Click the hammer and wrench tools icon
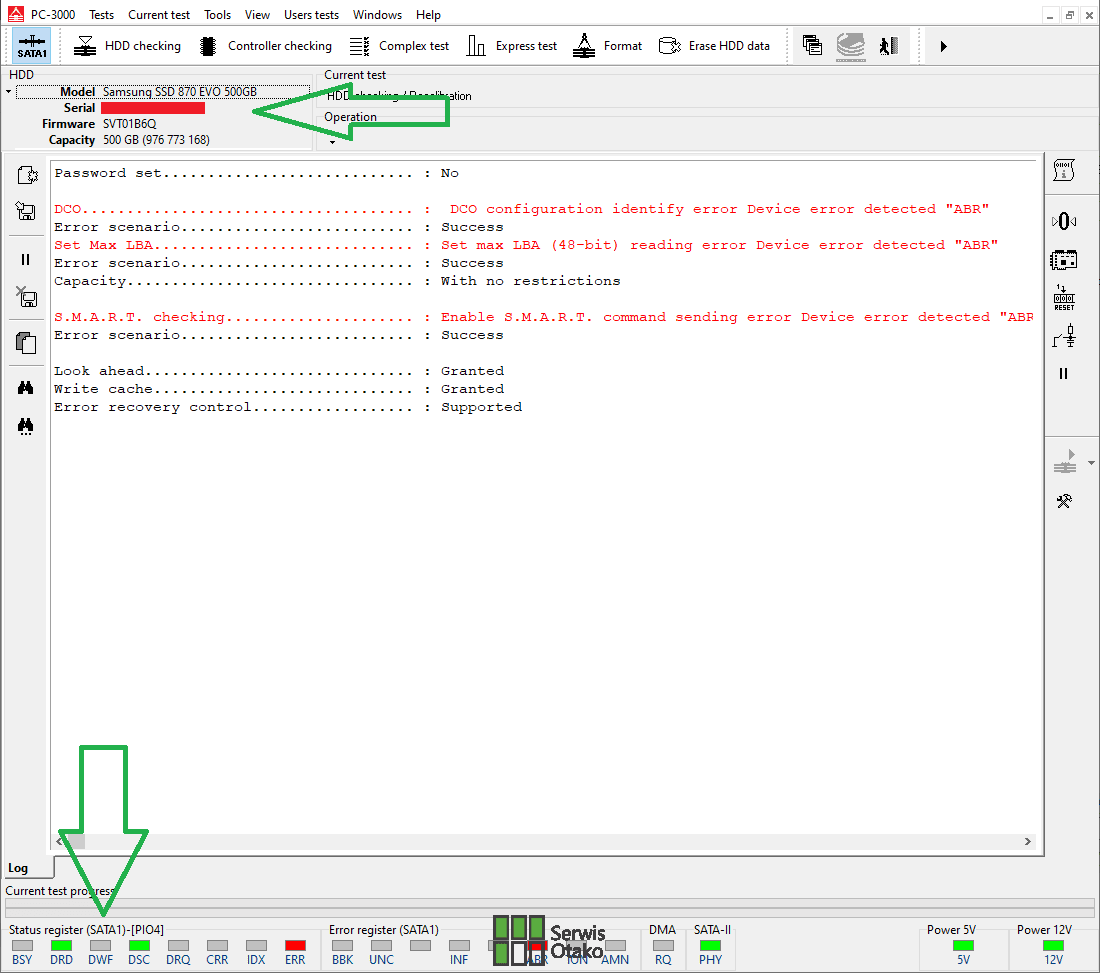 click(x=1064, y=501)
